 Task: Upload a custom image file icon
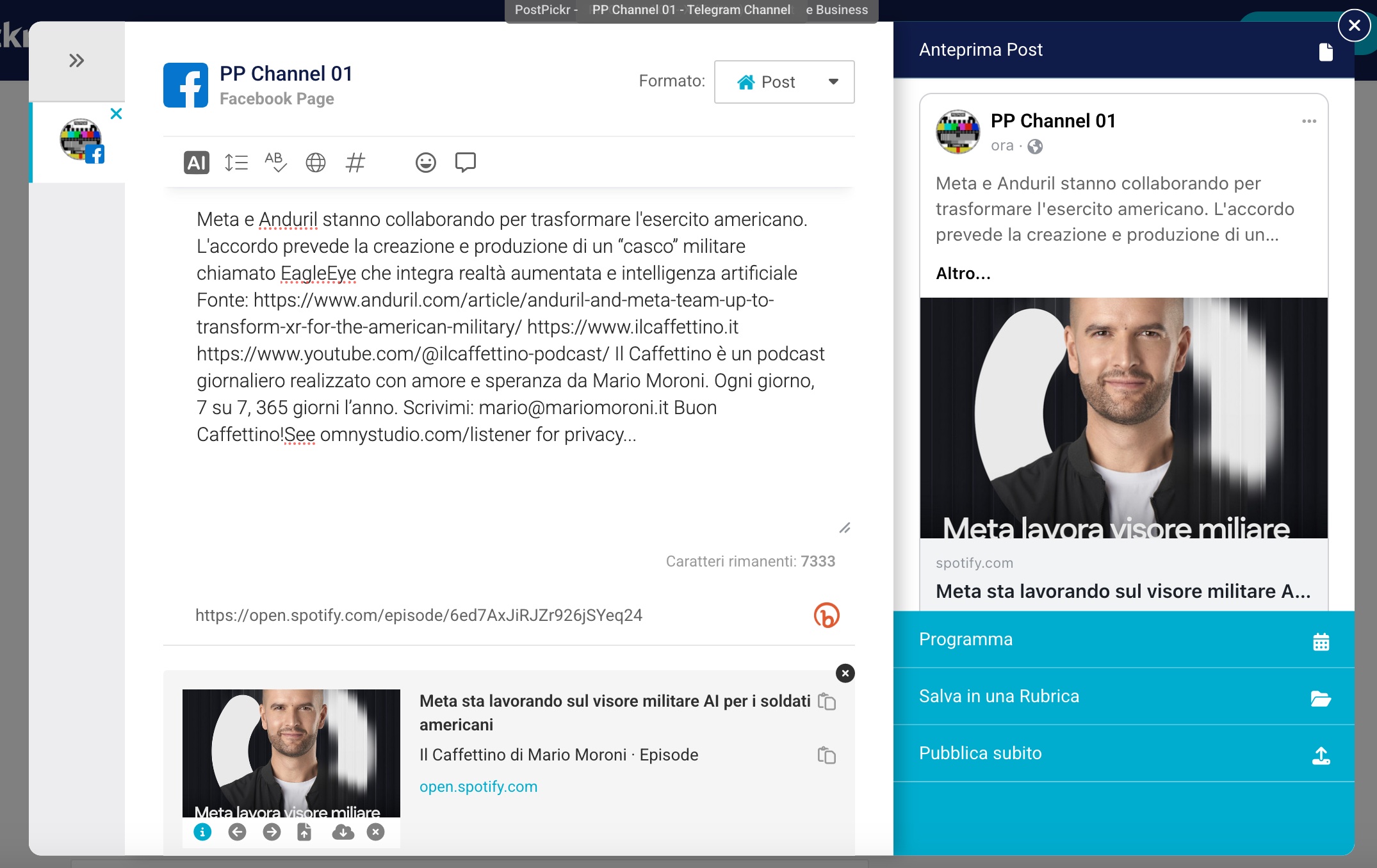pos(304,832)
